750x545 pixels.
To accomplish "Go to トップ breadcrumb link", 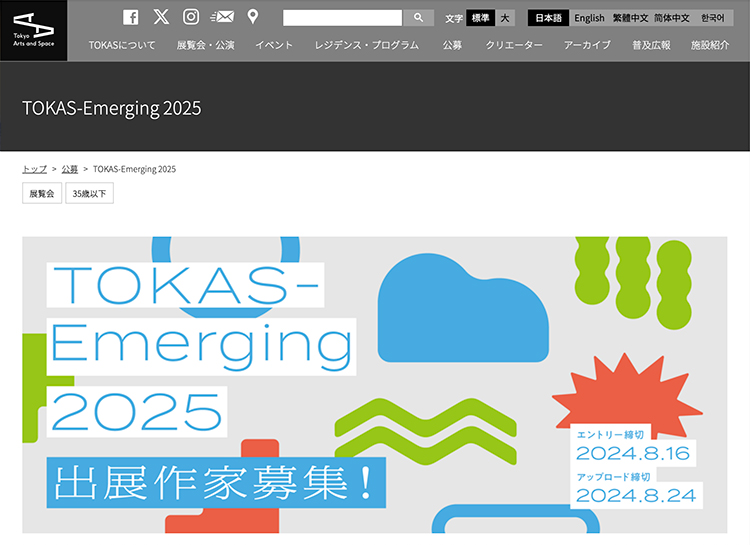I will pyautogui.click(x=34, y=169).
